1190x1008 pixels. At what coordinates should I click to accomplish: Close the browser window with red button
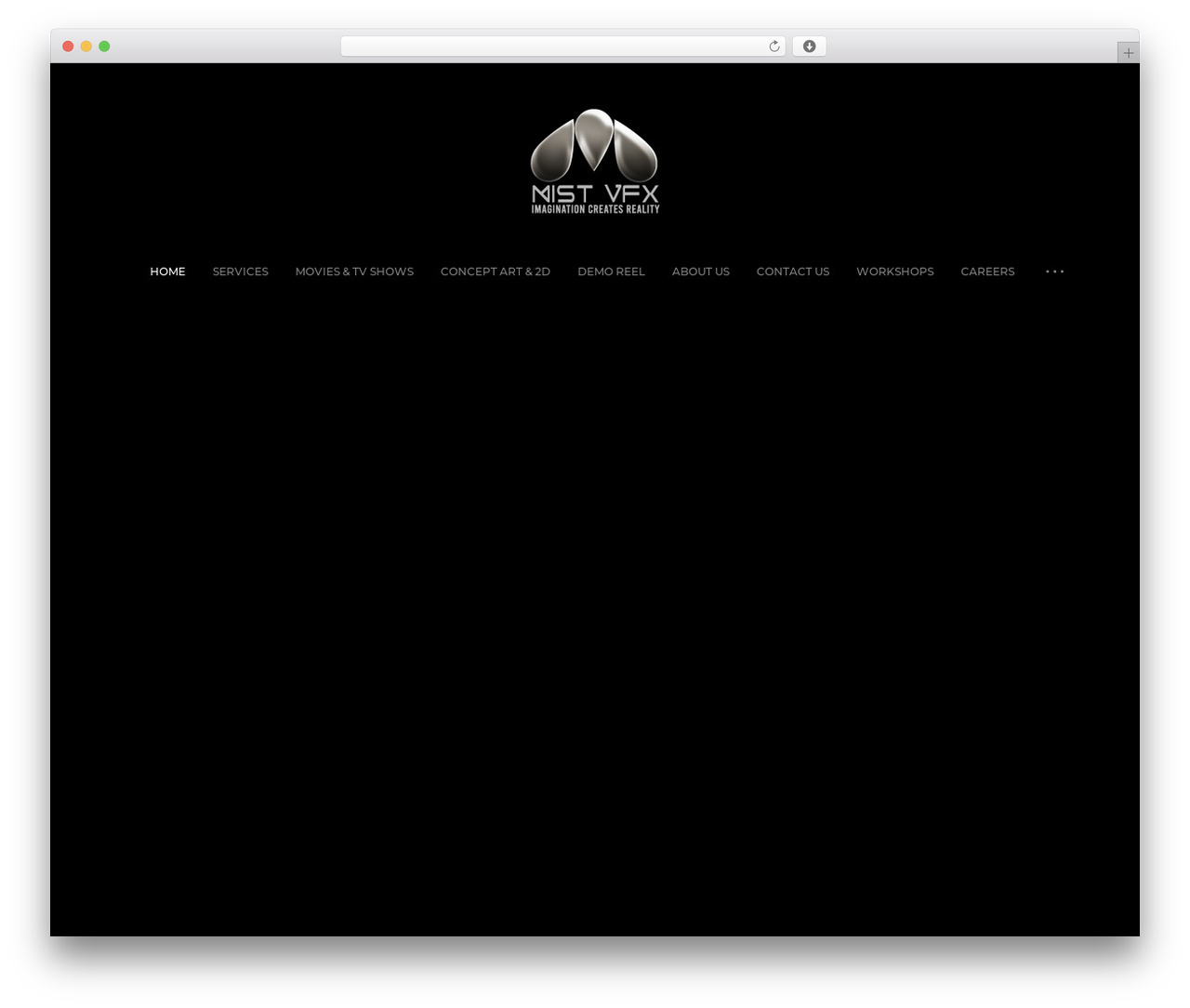click(68, 46)
